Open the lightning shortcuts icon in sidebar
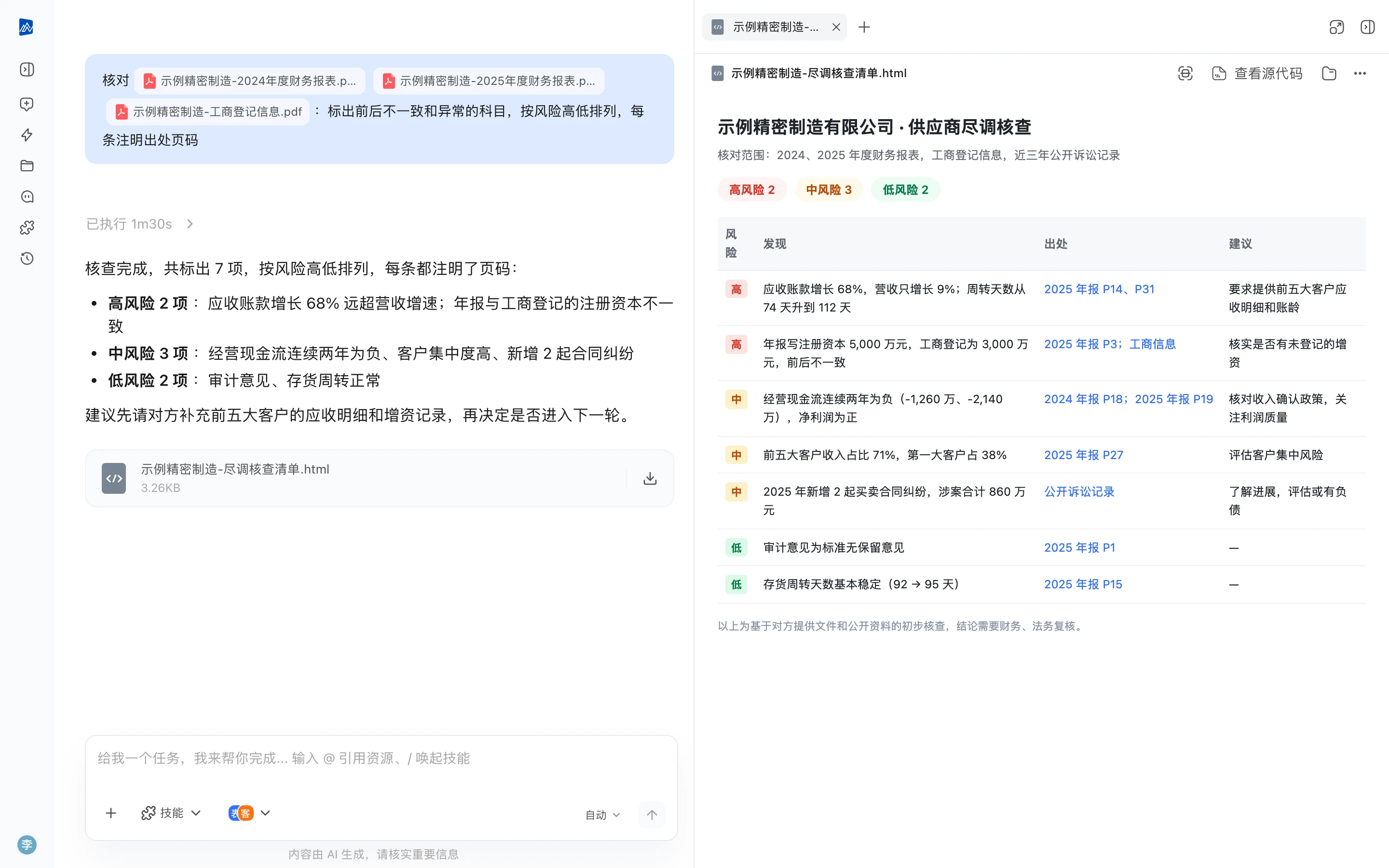 pyautogui.click(x=27, y=135)
